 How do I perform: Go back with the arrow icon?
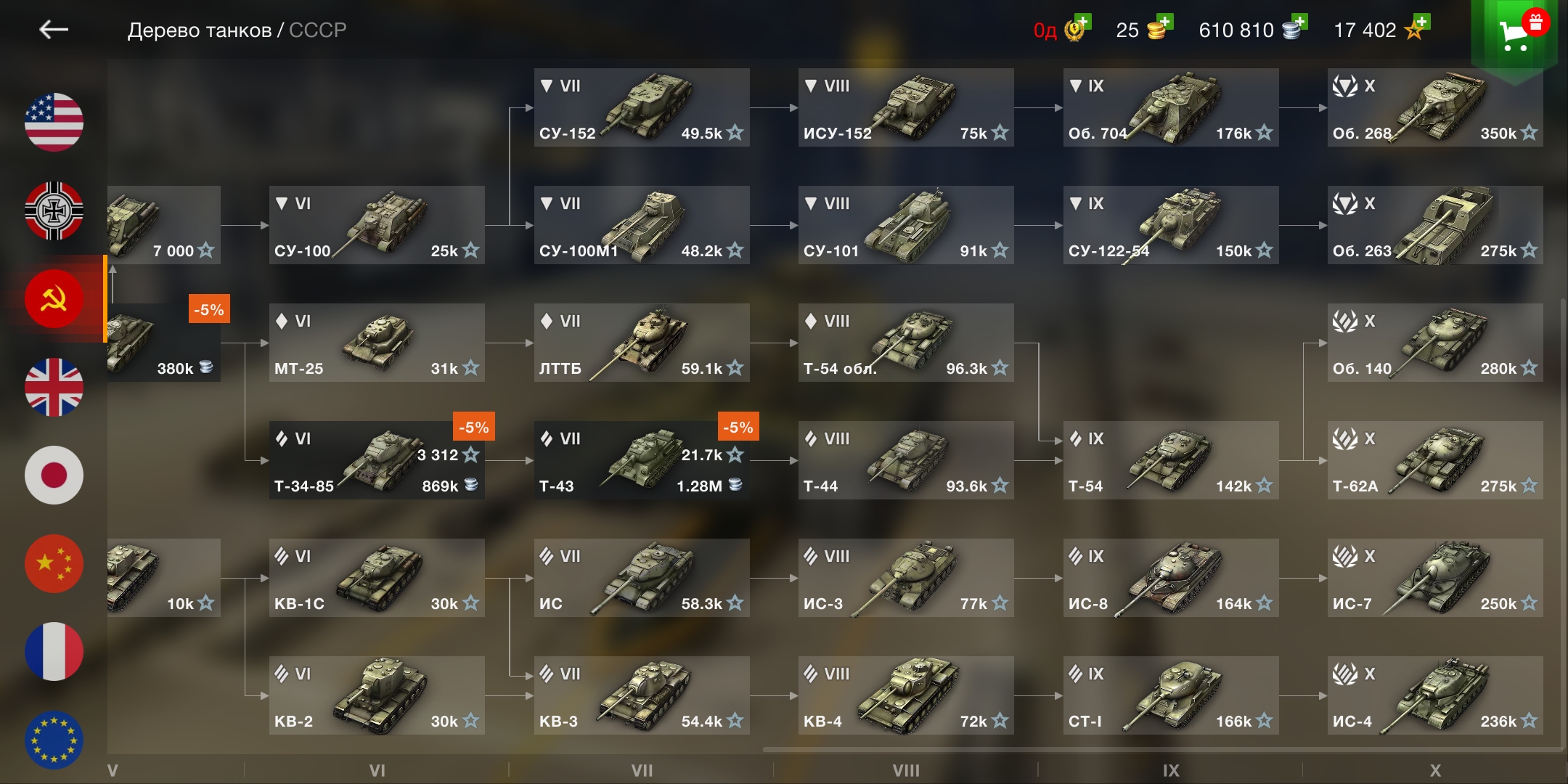(54, 30)
